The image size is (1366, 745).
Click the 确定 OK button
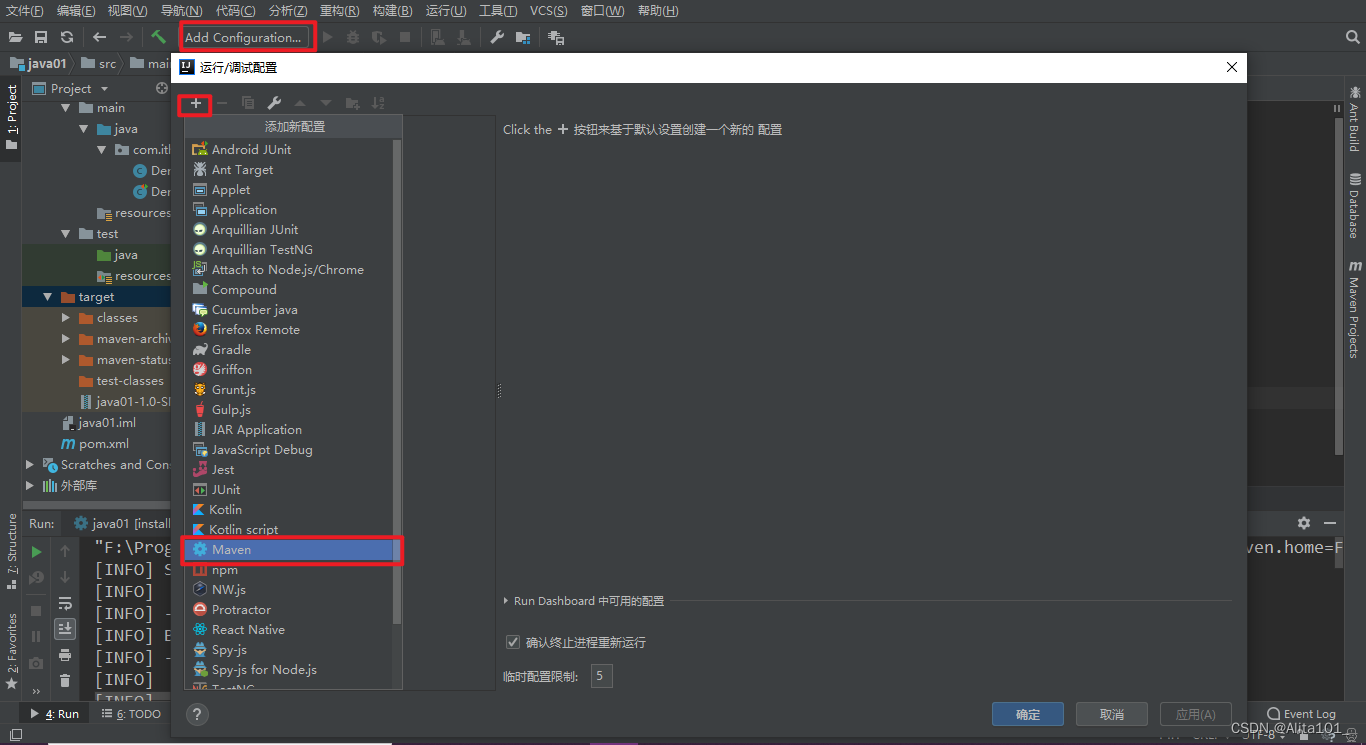tap(1028, 714)
